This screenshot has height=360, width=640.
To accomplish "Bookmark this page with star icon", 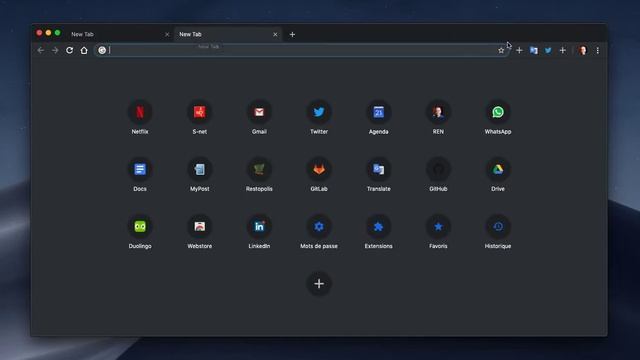I will coord(501,50).
